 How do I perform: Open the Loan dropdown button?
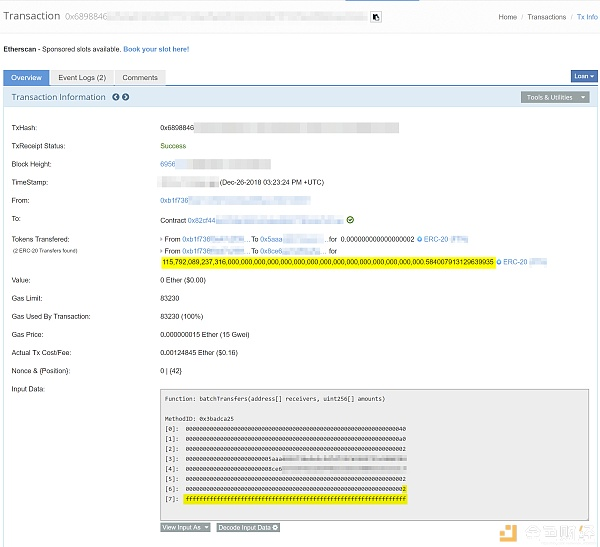tap(584, 76)
